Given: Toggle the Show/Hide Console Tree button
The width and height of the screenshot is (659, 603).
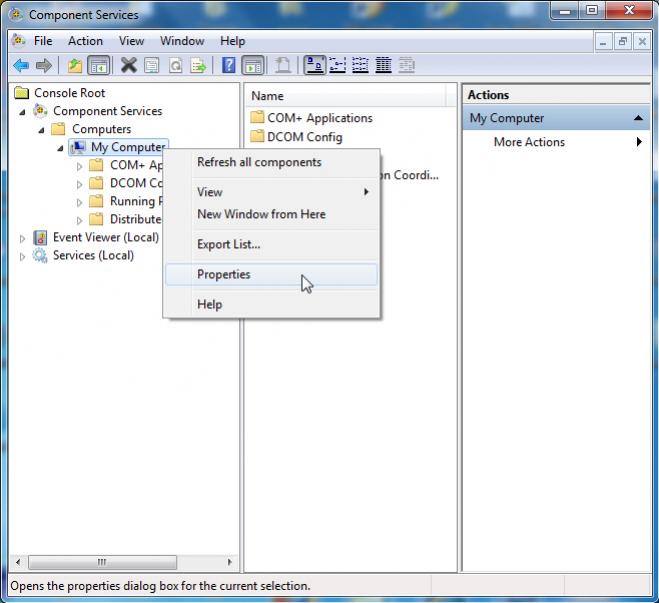Looking at the screenshot, I should 99,66.
